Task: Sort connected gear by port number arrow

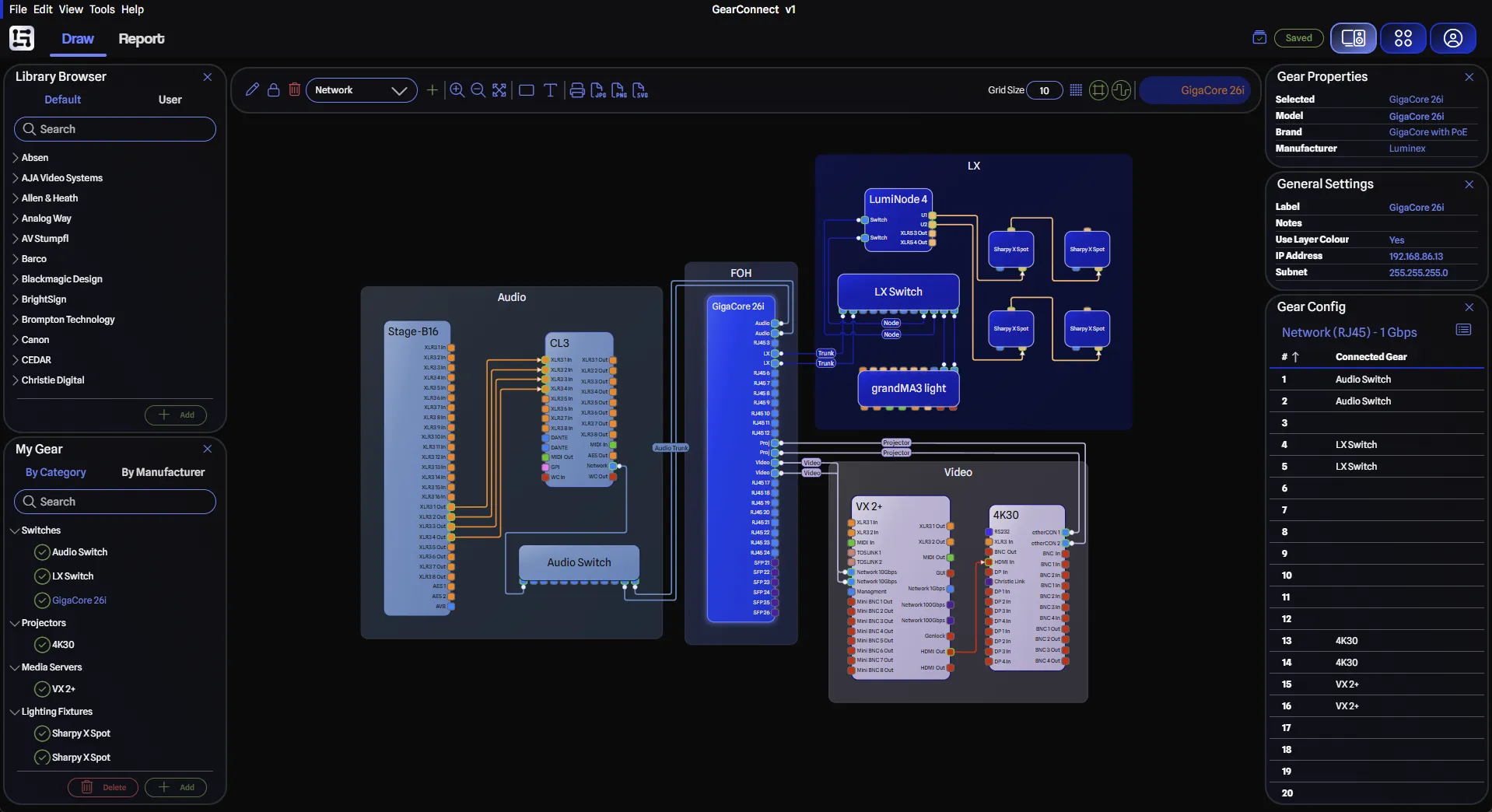Action: point(1295,357)
